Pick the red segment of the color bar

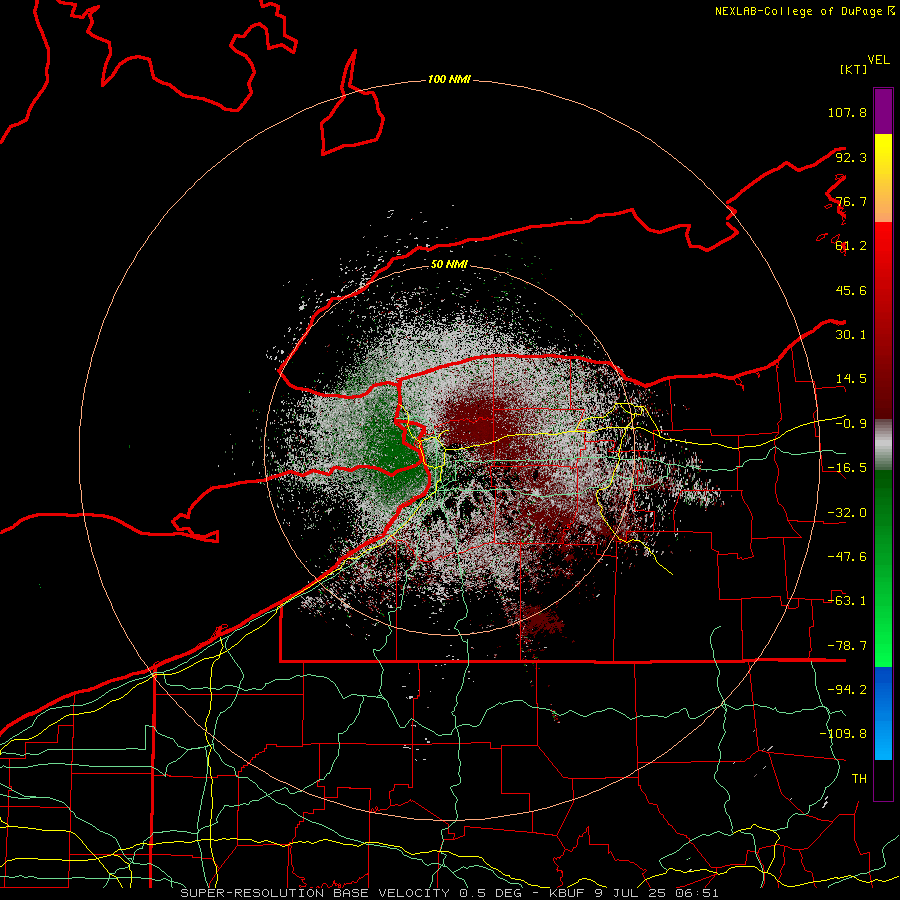(x=883, y=320)
